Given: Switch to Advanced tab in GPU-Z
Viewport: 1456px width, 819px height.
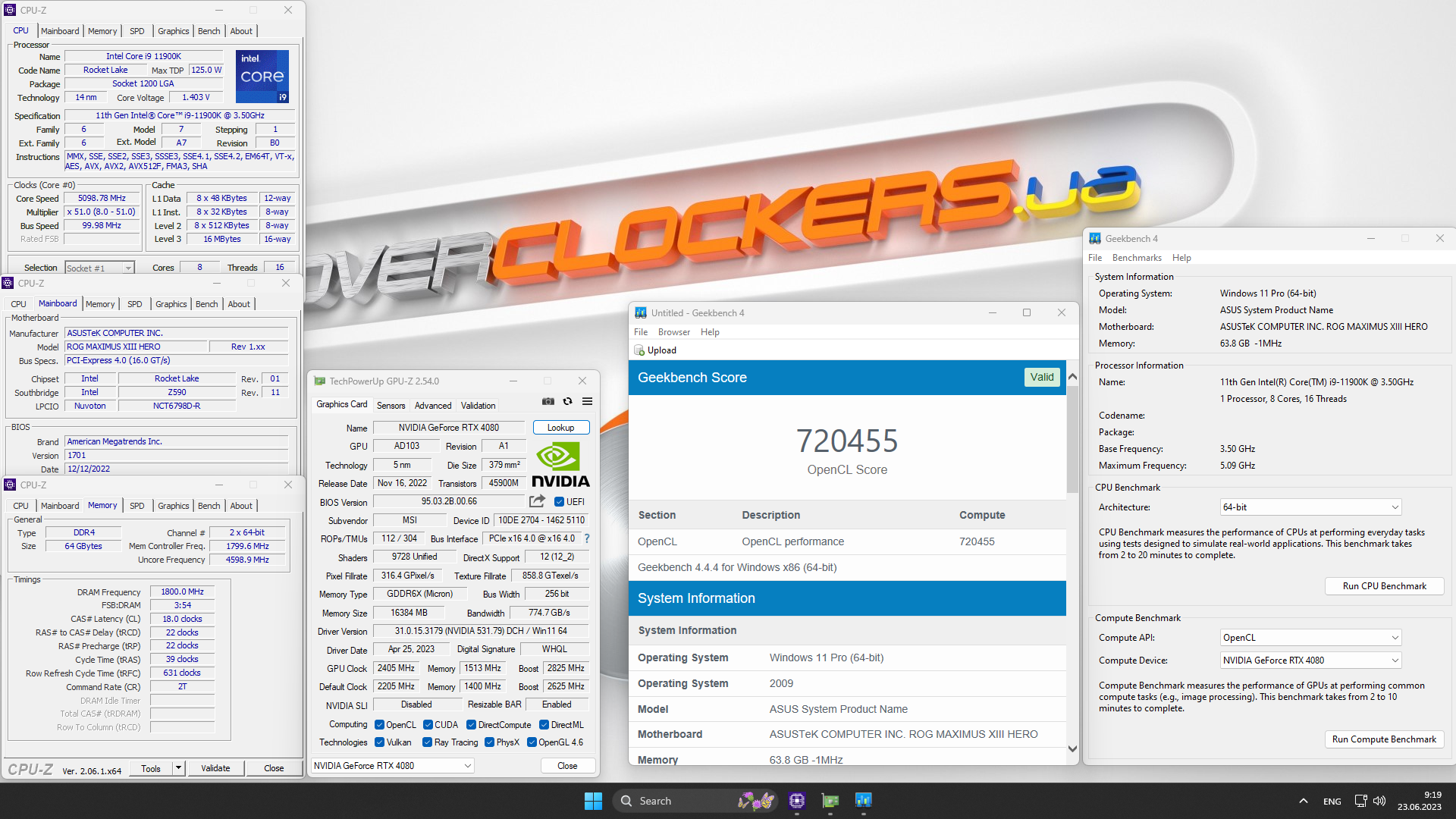Looking at the screenshot, I should pos(433,406).
